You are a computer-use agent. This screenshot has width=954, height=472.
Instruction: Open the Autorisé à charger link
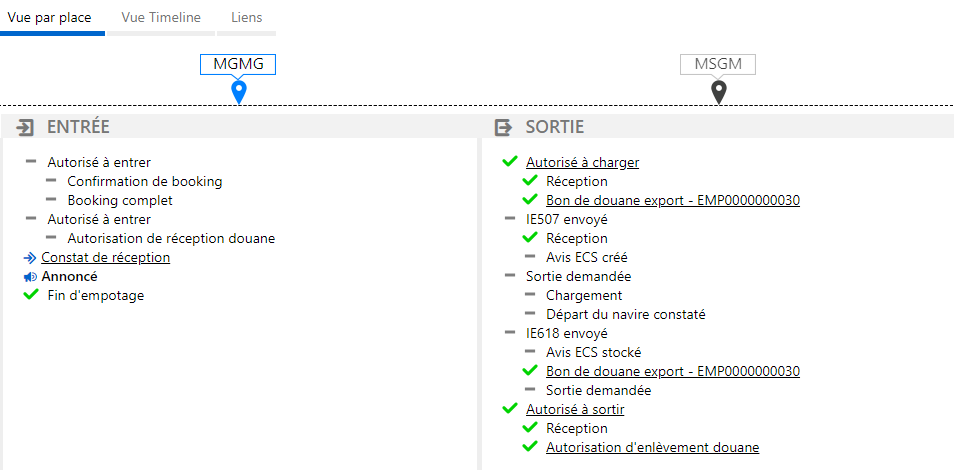tap(582, 162)
